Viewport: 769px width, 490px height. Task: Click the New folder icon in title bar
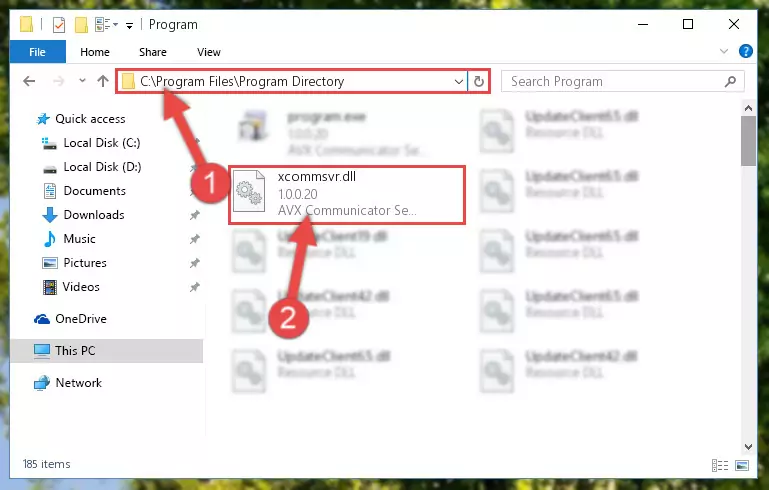coord(81,25)
